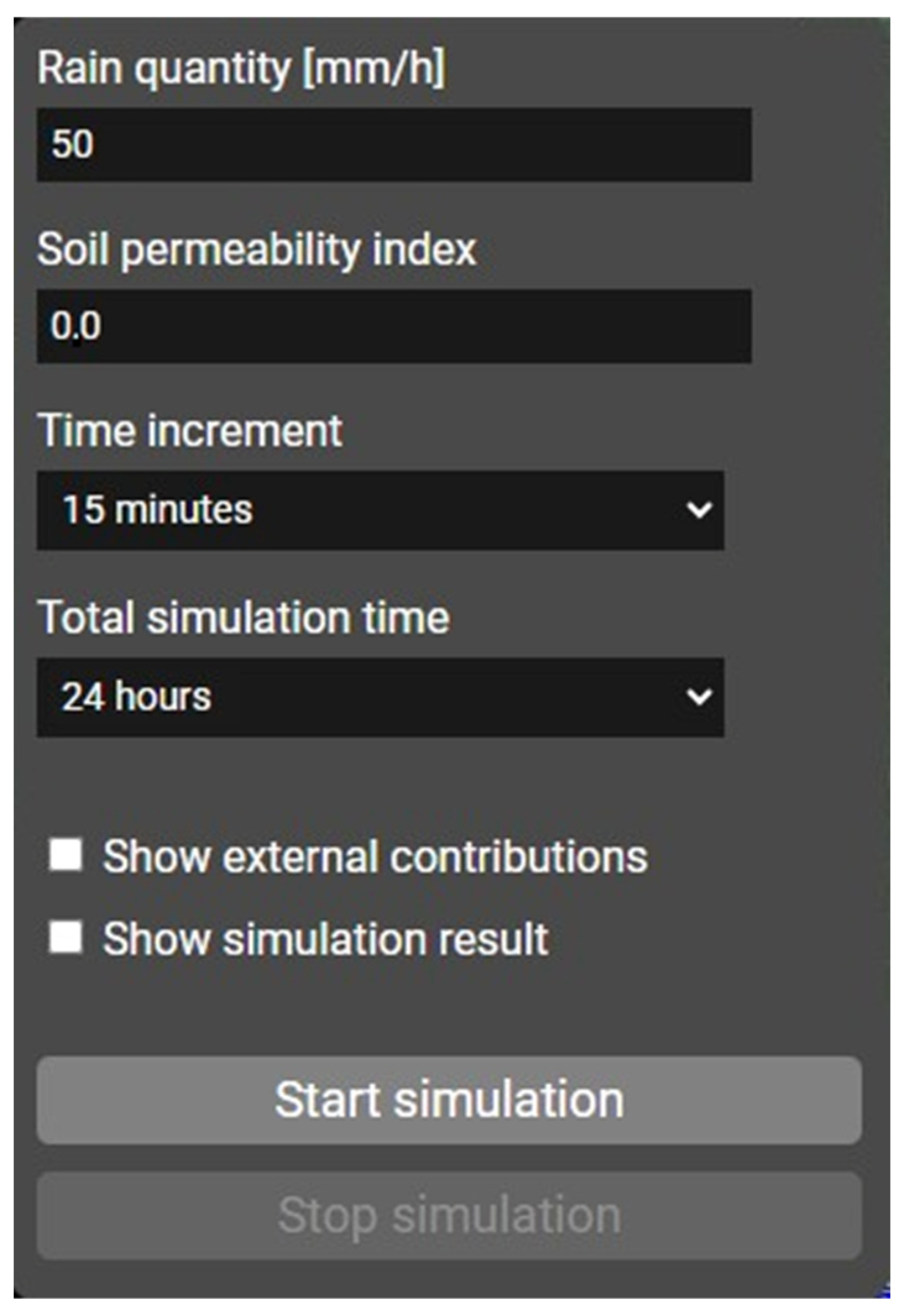Click the Soil permeability index label
The image size is (901, 1316).
[x=256, y=250]
